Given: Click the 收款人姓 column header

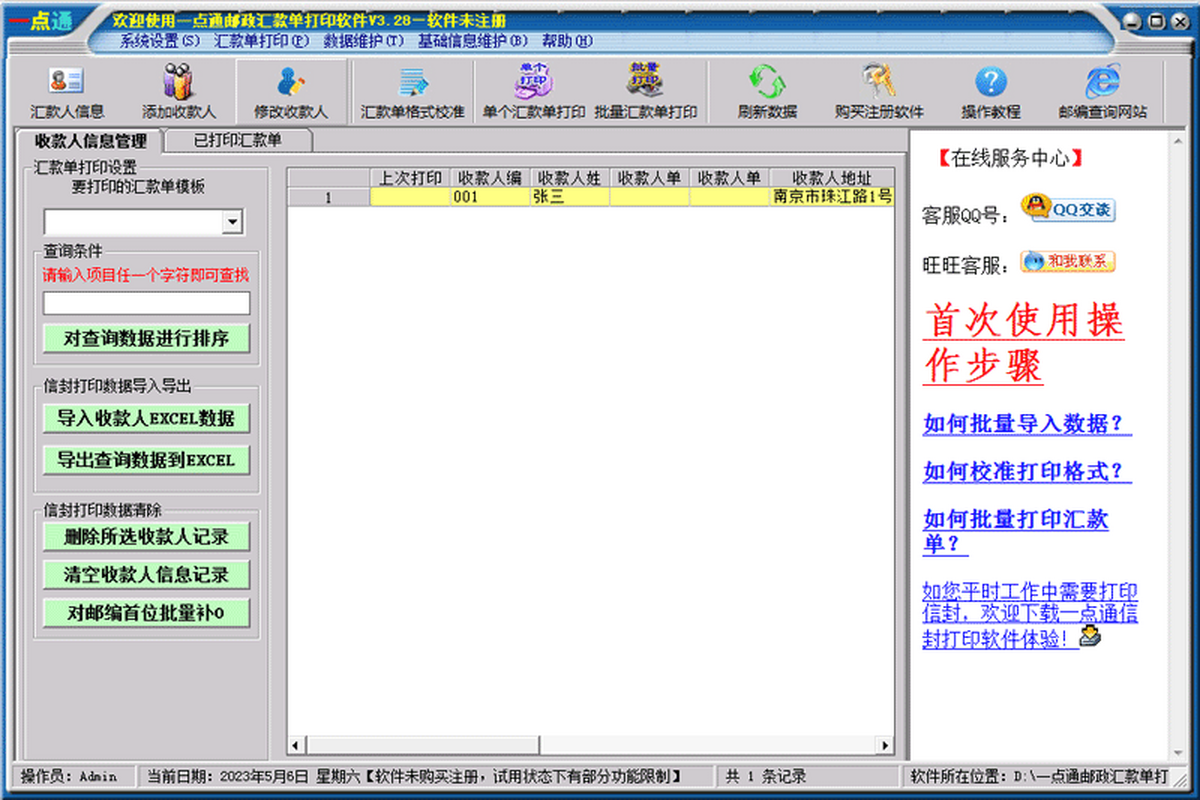Looking at the screenshot, I should [570, 178].
